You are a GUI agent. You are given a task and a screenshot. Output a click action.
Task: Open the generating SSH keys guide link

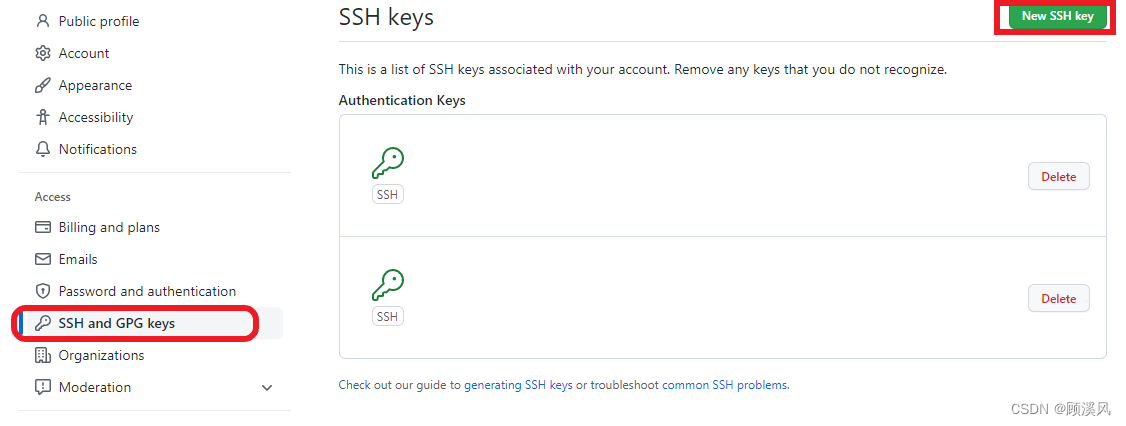pos(518,385)
